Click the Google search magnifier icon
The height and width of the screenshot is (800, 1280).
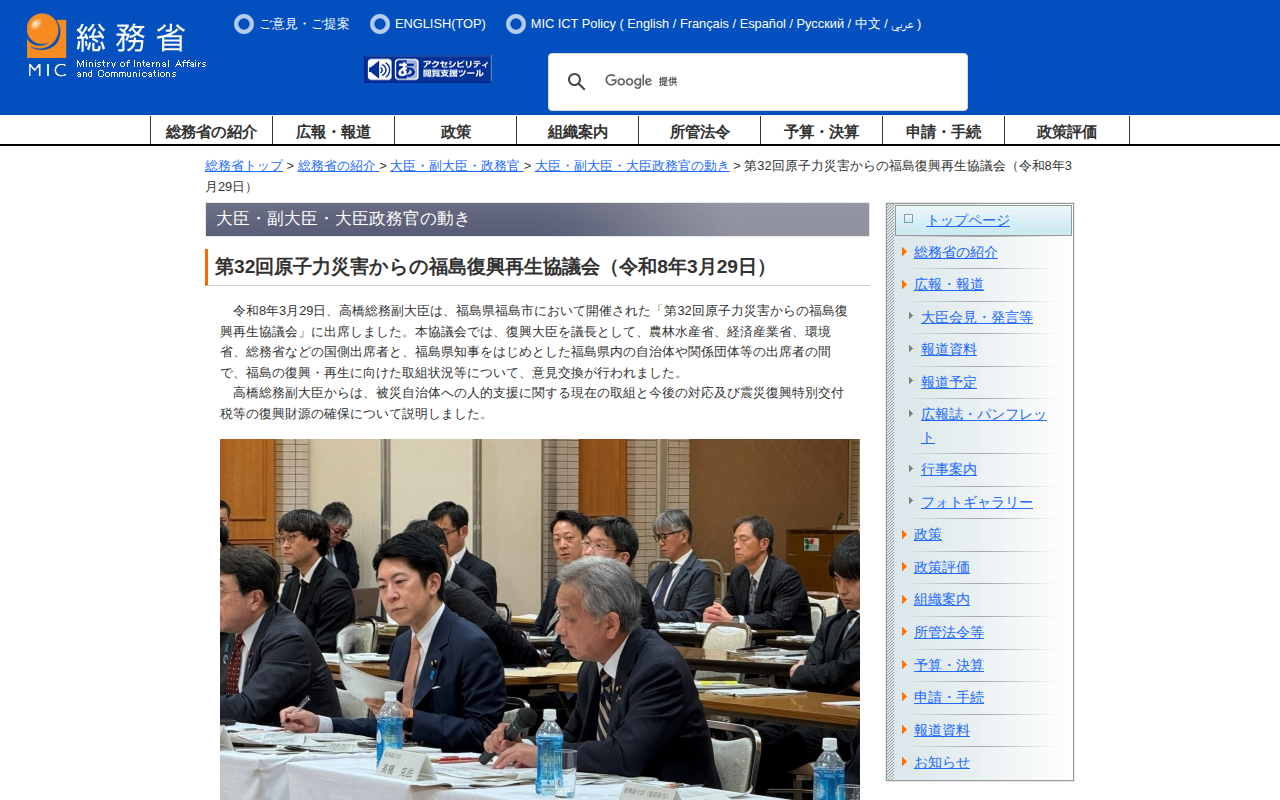pyautogui.click(x=577, y=82)
